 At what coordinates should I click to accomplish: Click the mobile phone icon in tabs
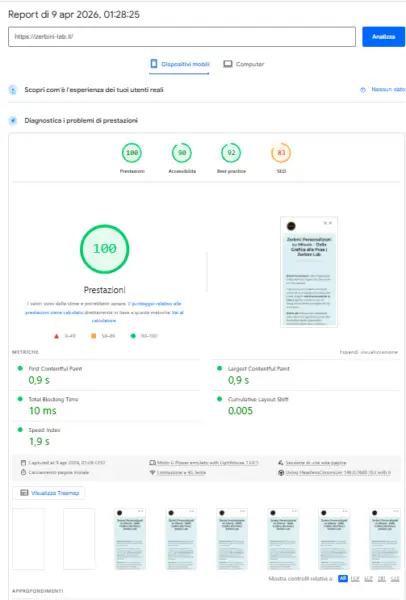pos(154,64)
